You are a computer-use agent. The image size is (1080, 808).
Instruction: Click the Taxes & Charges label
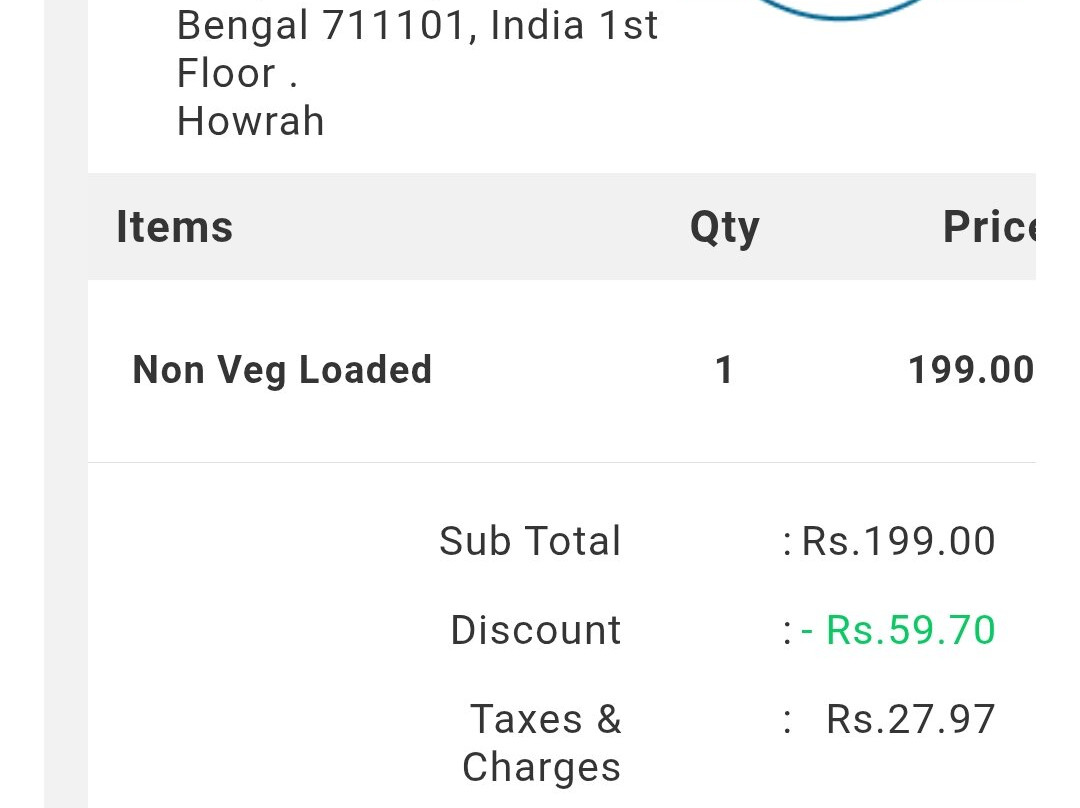542,743
